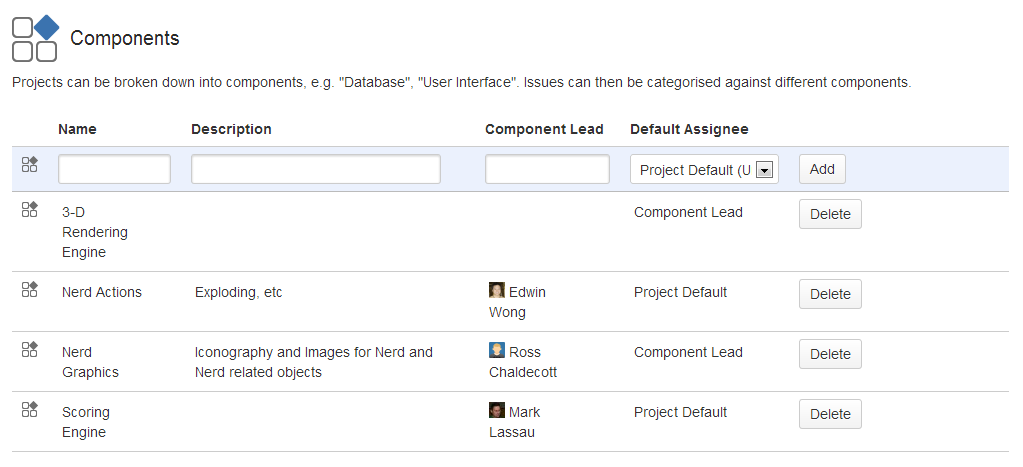Click component icon beside Scoring Engine
Image resolution: width=1023 pixels, height=467 pixels.
tap(30, 409)
